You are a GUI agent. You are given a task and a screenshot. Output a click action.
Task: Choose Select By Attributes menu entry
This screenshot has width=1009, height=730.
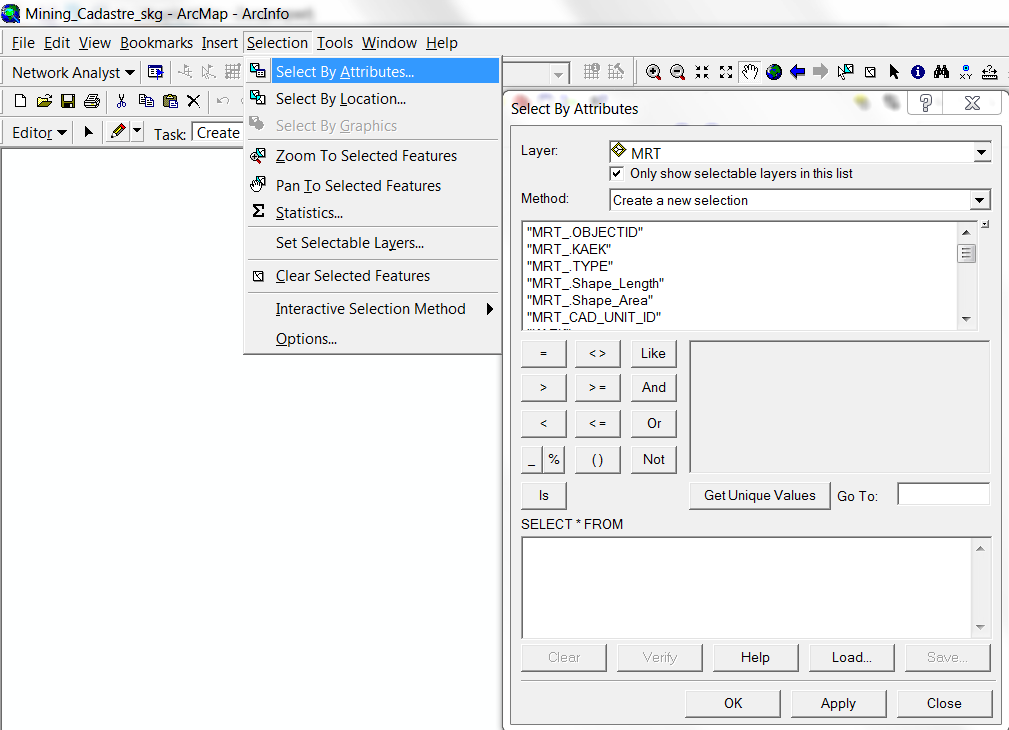click(373, 71)
